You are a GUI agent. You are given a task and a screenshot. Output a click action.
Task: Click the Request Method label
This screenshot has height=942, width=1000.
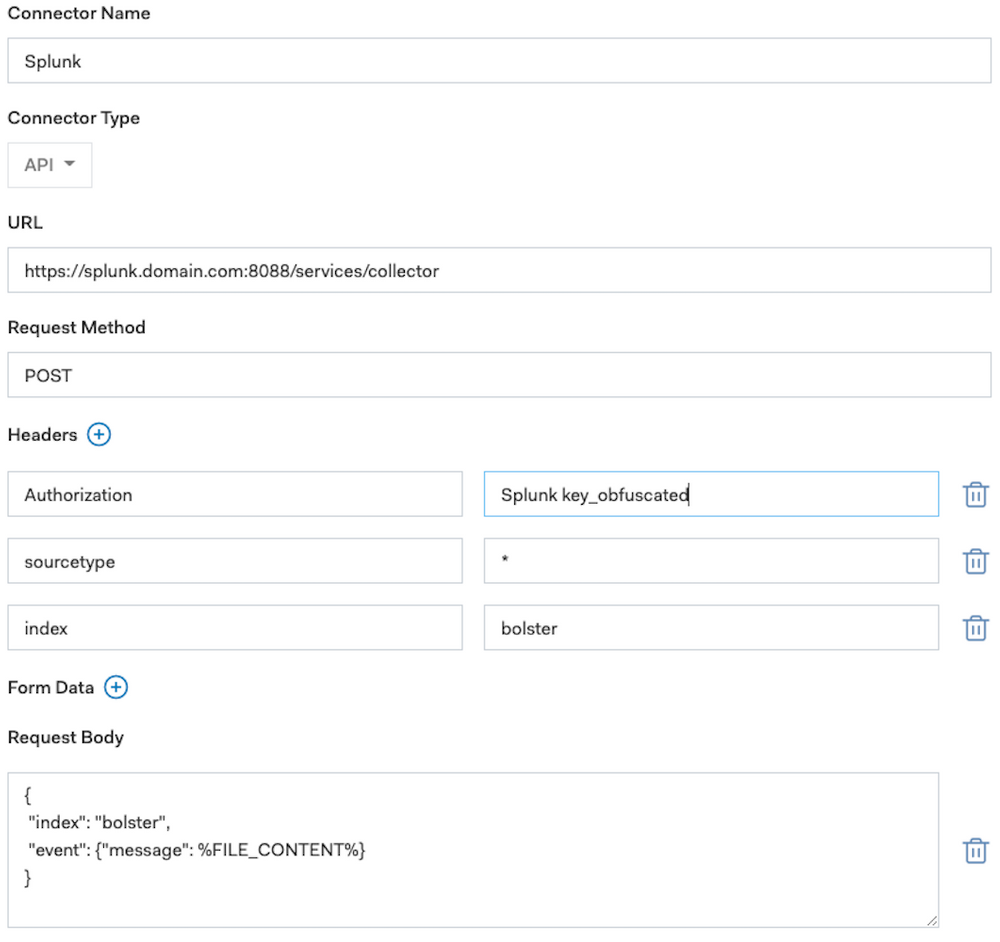77,327
